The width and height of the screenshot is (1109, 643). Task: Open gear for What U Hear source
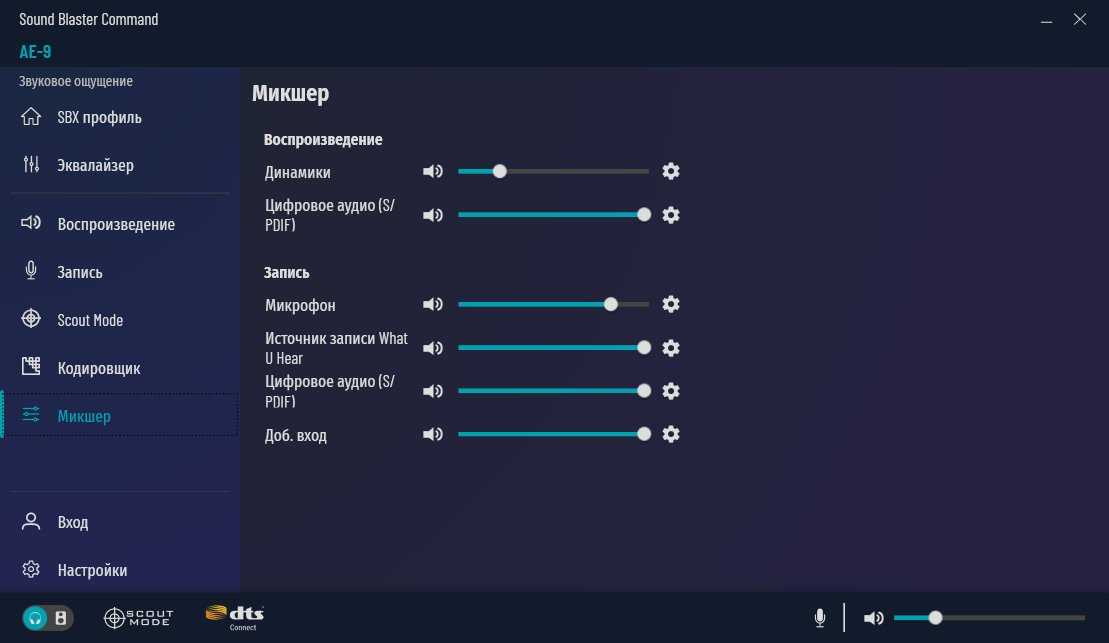671,348
